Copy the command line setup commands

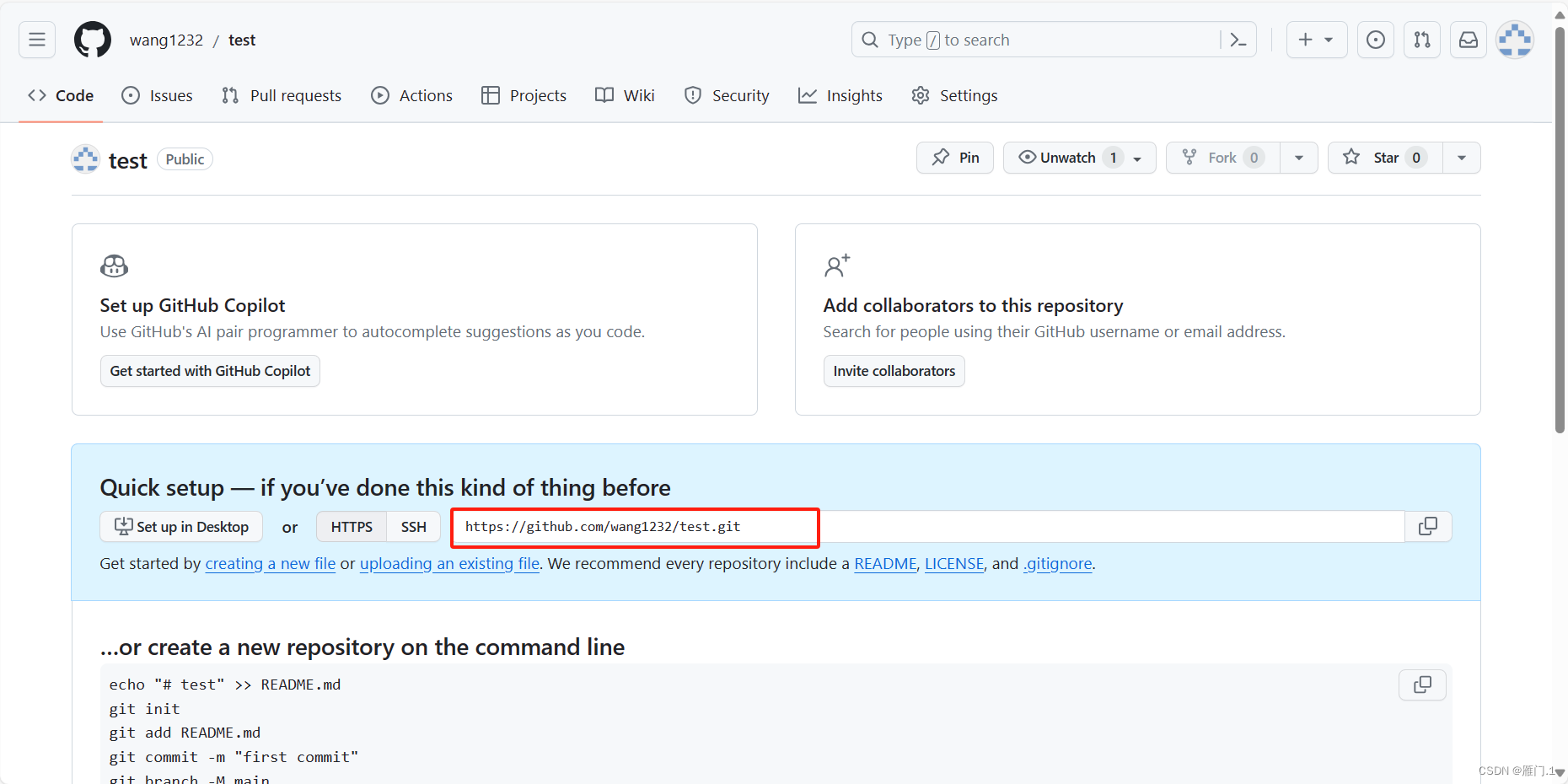click(1422, 685)
